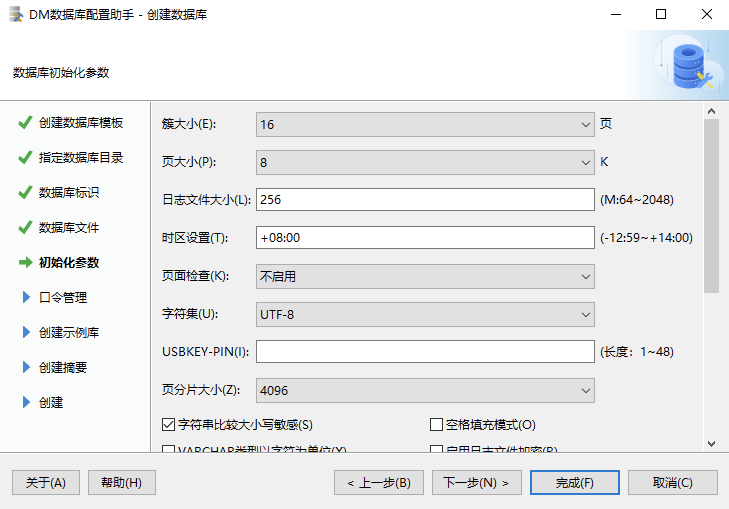Open 帮助(H) help button

121,483
